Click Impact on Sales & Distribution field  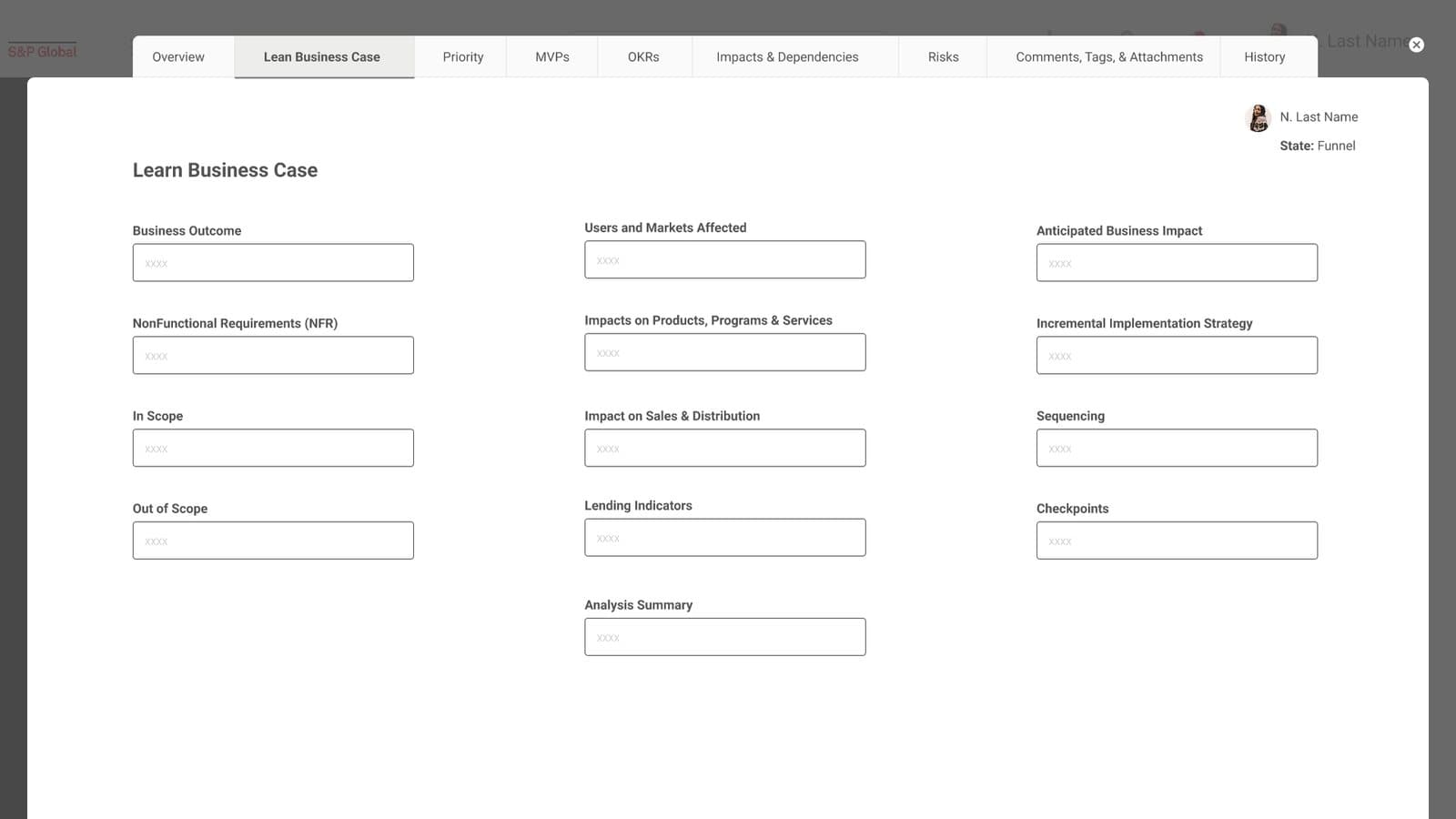[725, 448]
